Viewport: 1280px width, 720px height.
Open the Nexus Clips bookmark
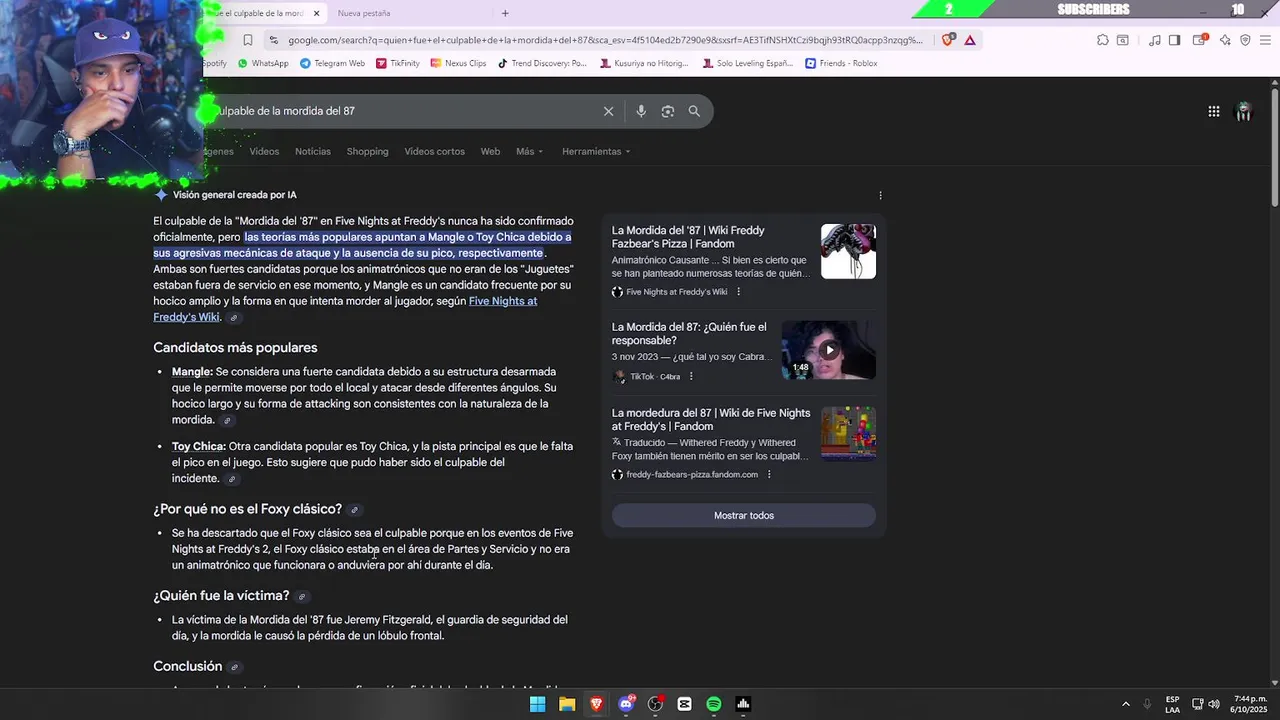click(x=458, y=63)
